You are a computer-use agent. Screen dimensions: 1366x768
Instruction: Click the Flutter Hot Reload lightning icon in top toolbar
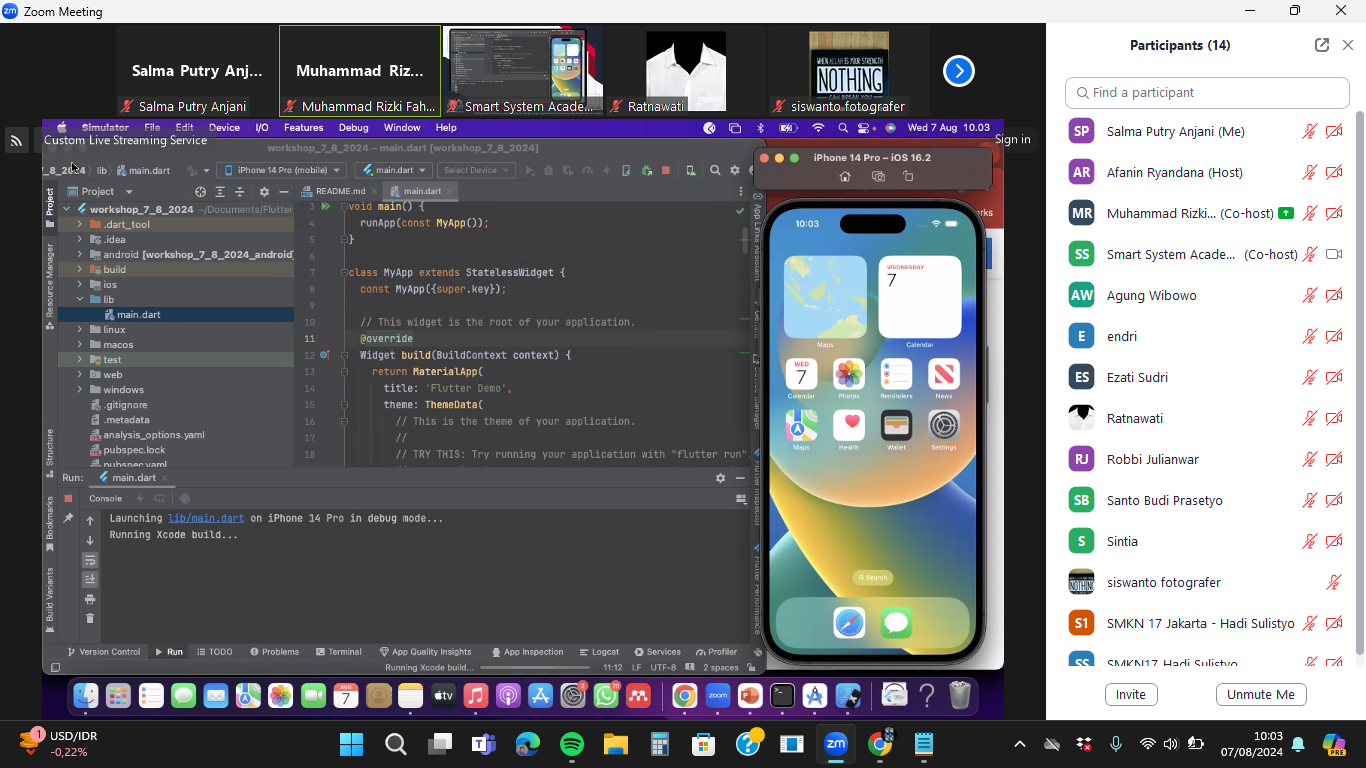(x=606, y=170)
